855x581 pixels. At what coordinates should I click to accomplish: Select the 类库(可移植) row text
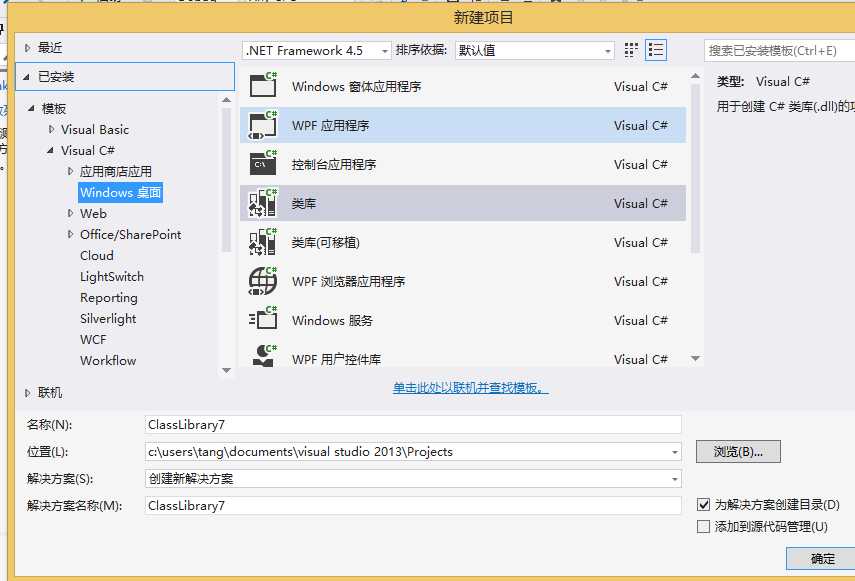coord(326,243)
